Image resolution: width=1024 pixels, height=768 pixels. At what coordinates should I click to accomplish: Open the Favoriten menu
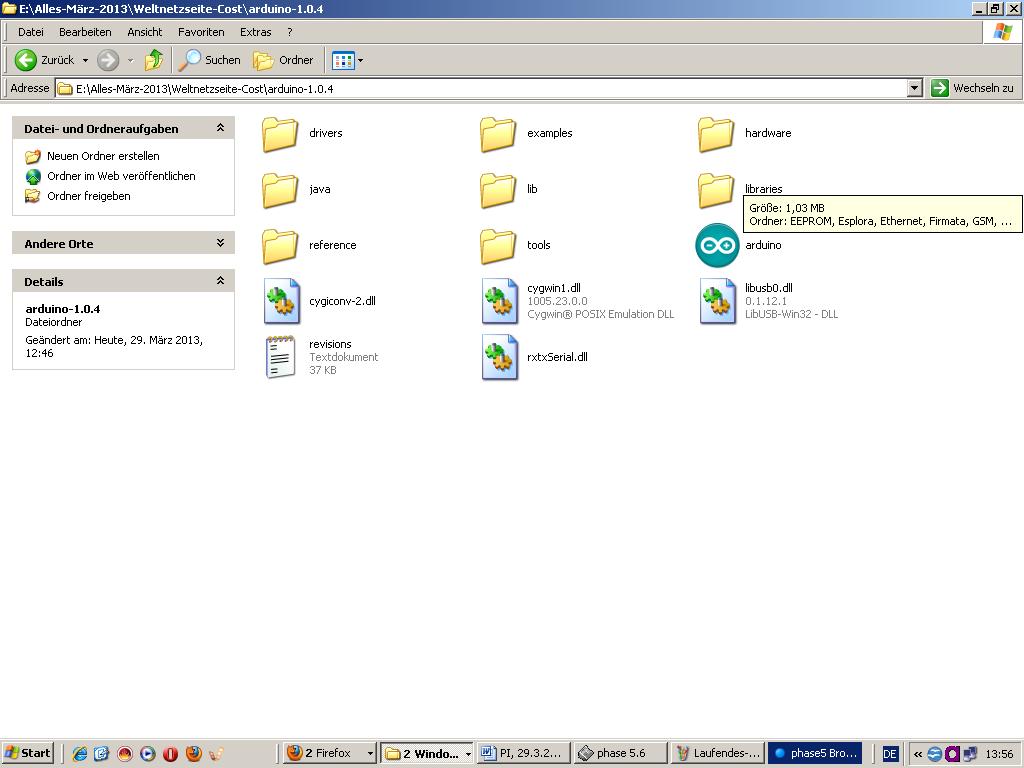click(201, 32)
